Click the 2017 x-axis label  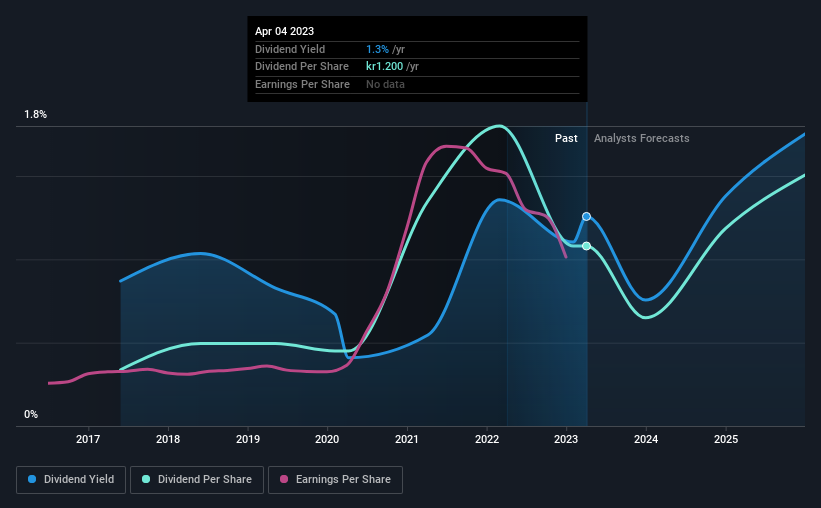[x=88, y=439]
